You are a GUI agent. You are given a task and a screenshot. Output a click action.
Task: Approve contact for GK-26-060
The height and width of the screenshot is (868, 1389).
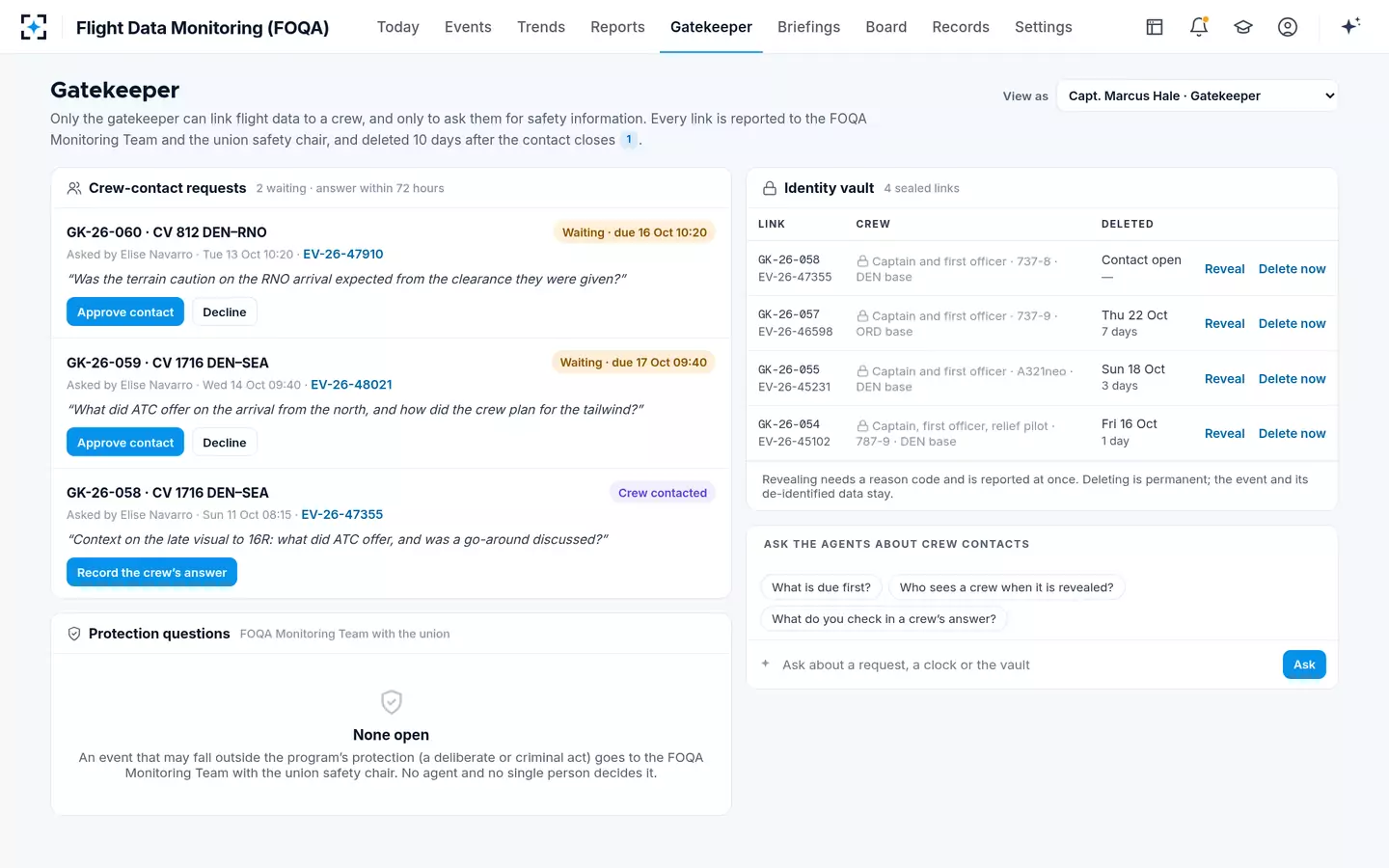coord(125,312)
